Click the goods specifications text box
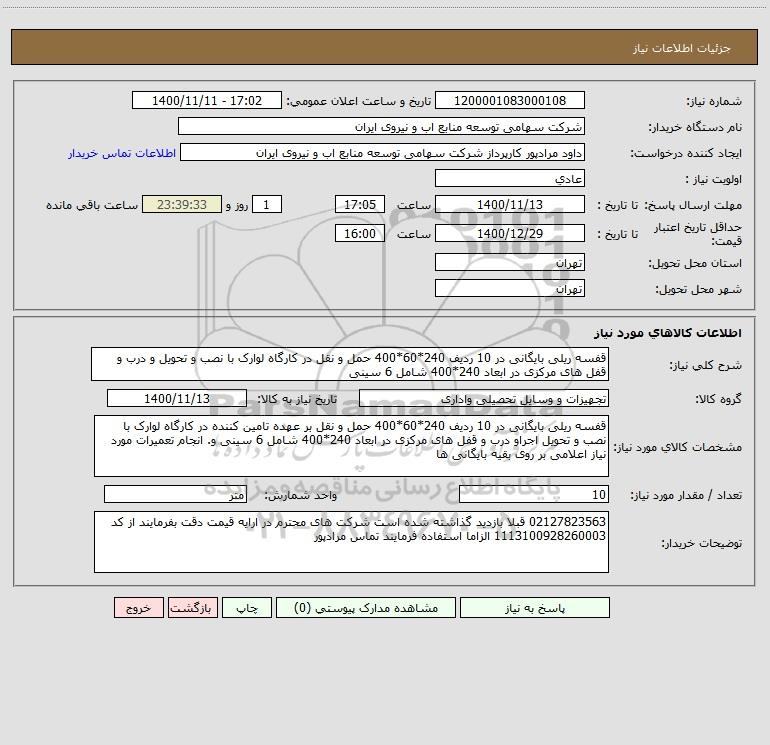The height and width of the screenshot is (745, 770). 351,446
